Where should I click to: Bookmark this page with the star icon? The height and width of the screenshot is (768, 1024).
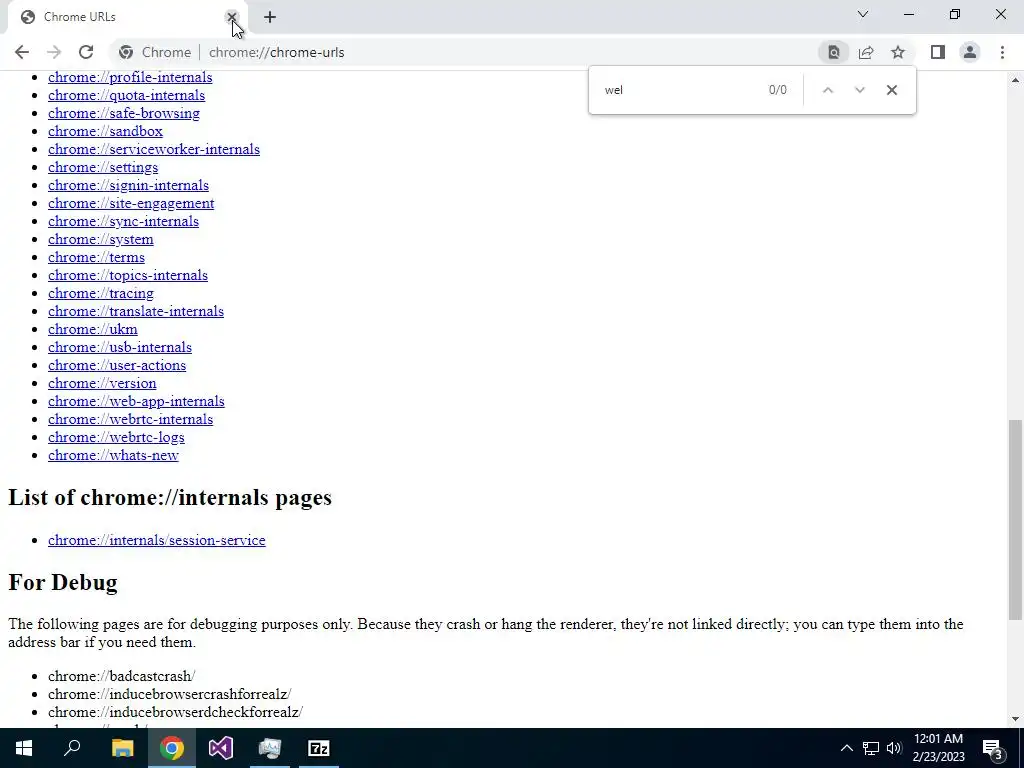(898, 52)
